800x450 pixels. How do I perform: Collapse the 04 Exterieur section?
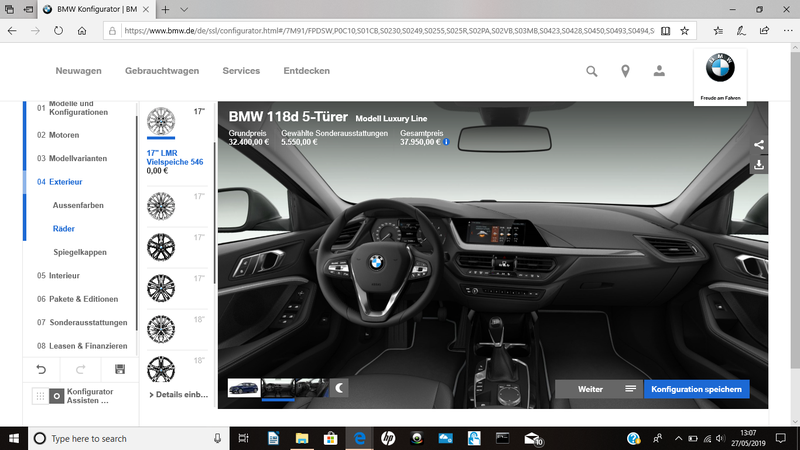click(x=60, y=182)
